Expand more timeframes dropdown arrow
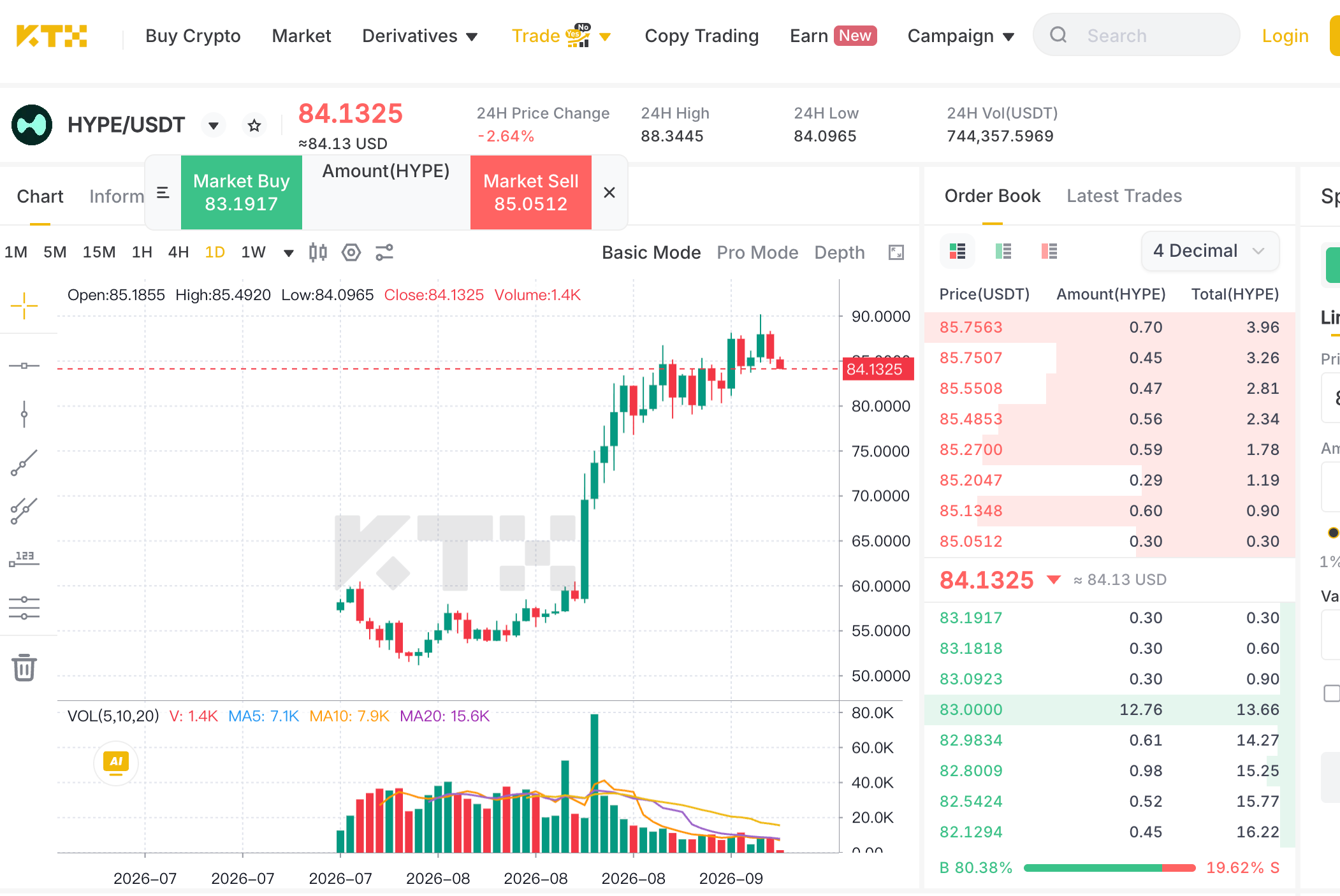The image size is (1340, 896). (289, 253)
